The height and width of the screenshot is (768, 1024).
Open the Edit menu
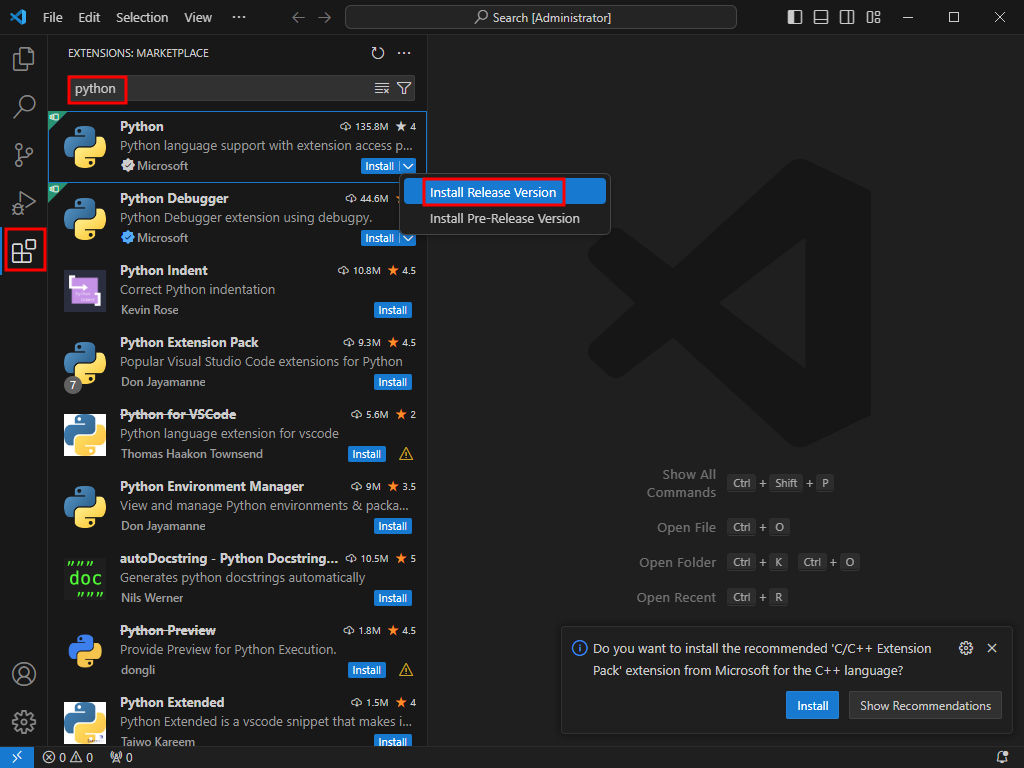coord(89,18)
